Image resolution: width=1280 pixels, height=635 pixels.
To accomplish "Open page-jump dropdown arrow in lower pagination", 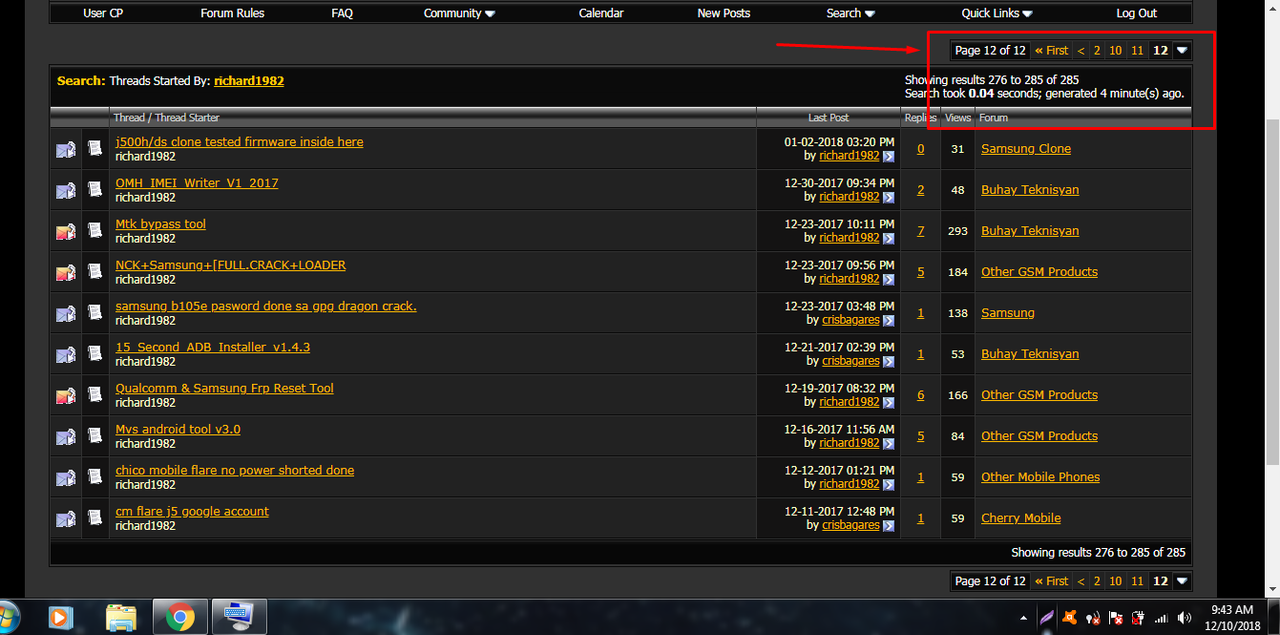I will point(1182,581).
